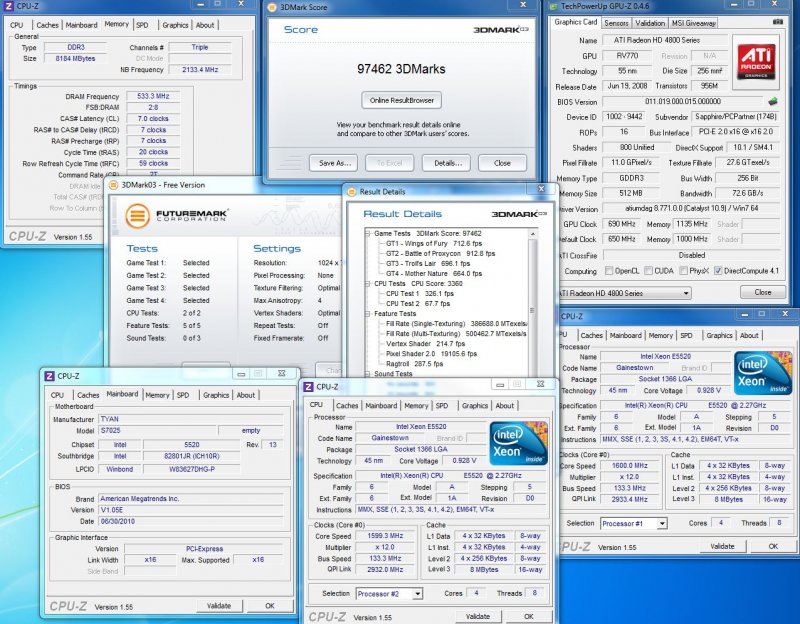Open the Mainboard tab in the Processor #2 CPU-Z window
The height and width of the screenshot is (624, 800).
pos(381,406)
